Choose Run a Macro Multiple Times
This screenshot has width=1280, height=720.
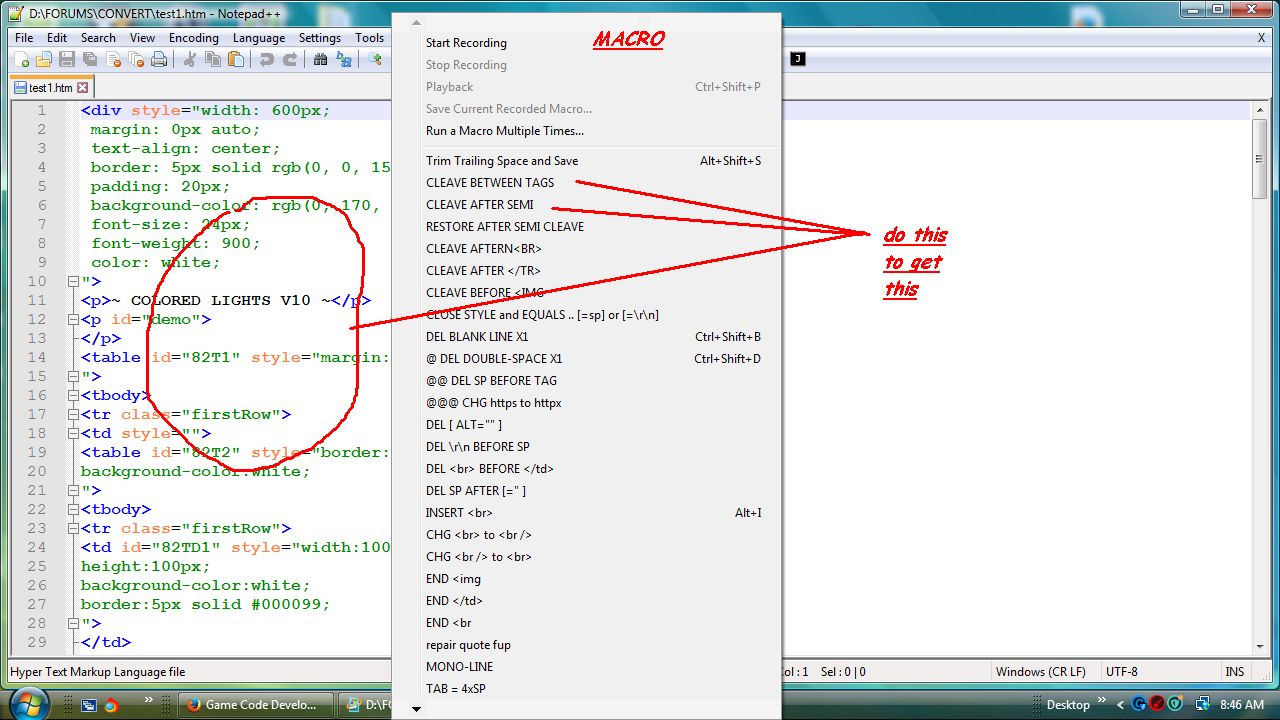[x=585, y=131]
